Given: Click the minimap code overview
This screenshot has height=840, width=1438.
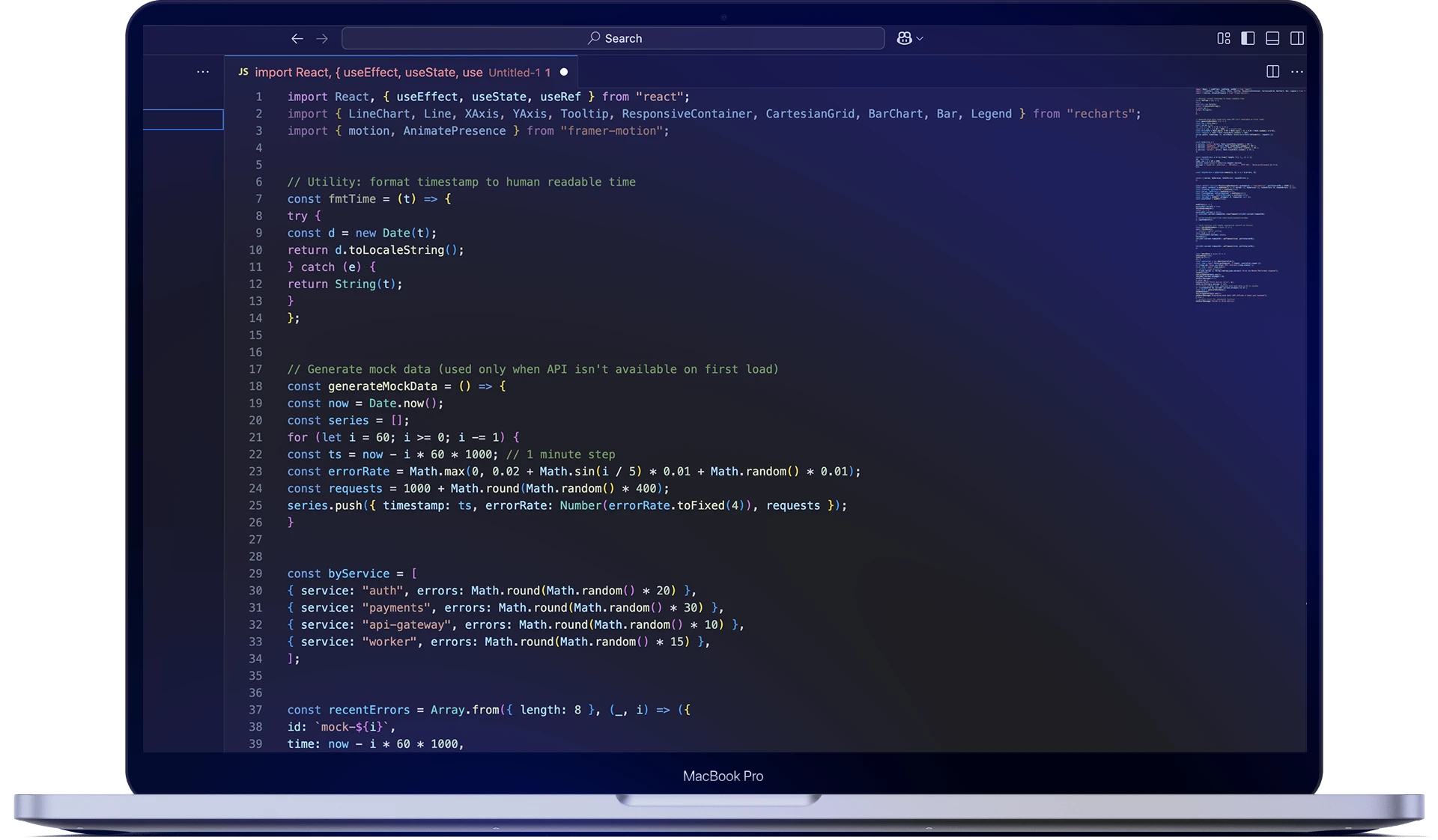Looking at the screenshot, I should [1243, 195].
